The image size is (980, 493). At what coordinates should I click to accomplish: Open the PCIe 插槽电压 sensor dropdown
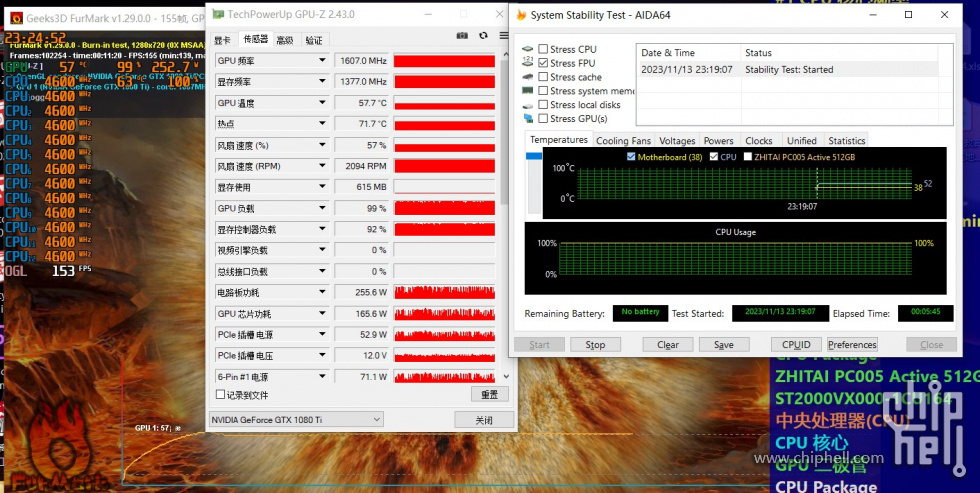[322, 356]
